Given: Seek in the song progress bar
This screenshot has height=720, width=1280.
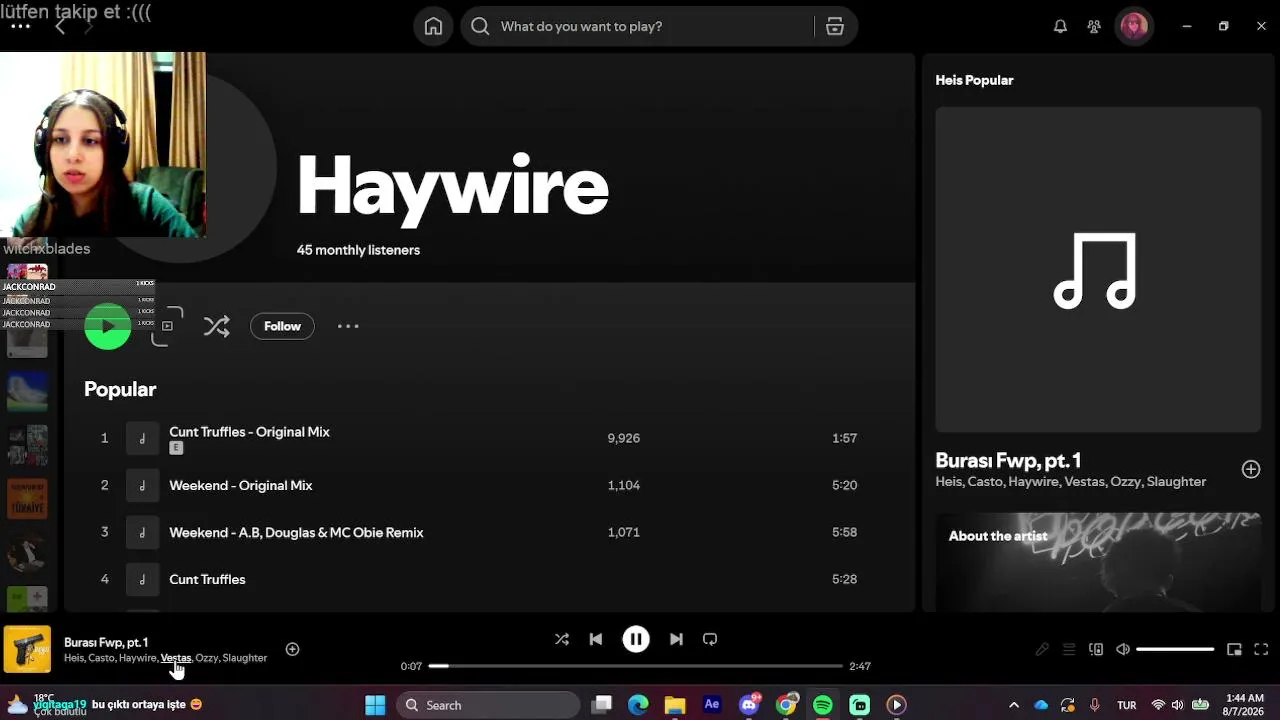Looking at the screenshot, I should tap(636, 666).
